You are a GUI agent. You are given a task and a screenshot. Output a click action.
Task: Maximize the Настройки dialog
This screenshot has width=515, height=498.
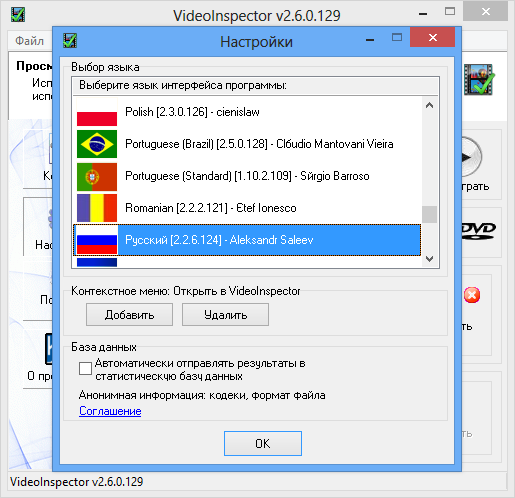397,37
